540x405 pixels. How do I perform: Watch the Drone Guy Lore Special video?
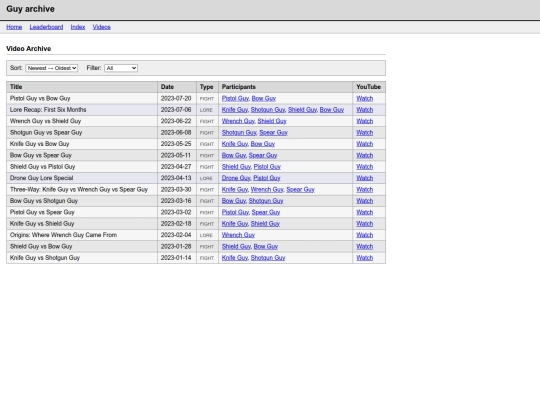click(365, 178)
